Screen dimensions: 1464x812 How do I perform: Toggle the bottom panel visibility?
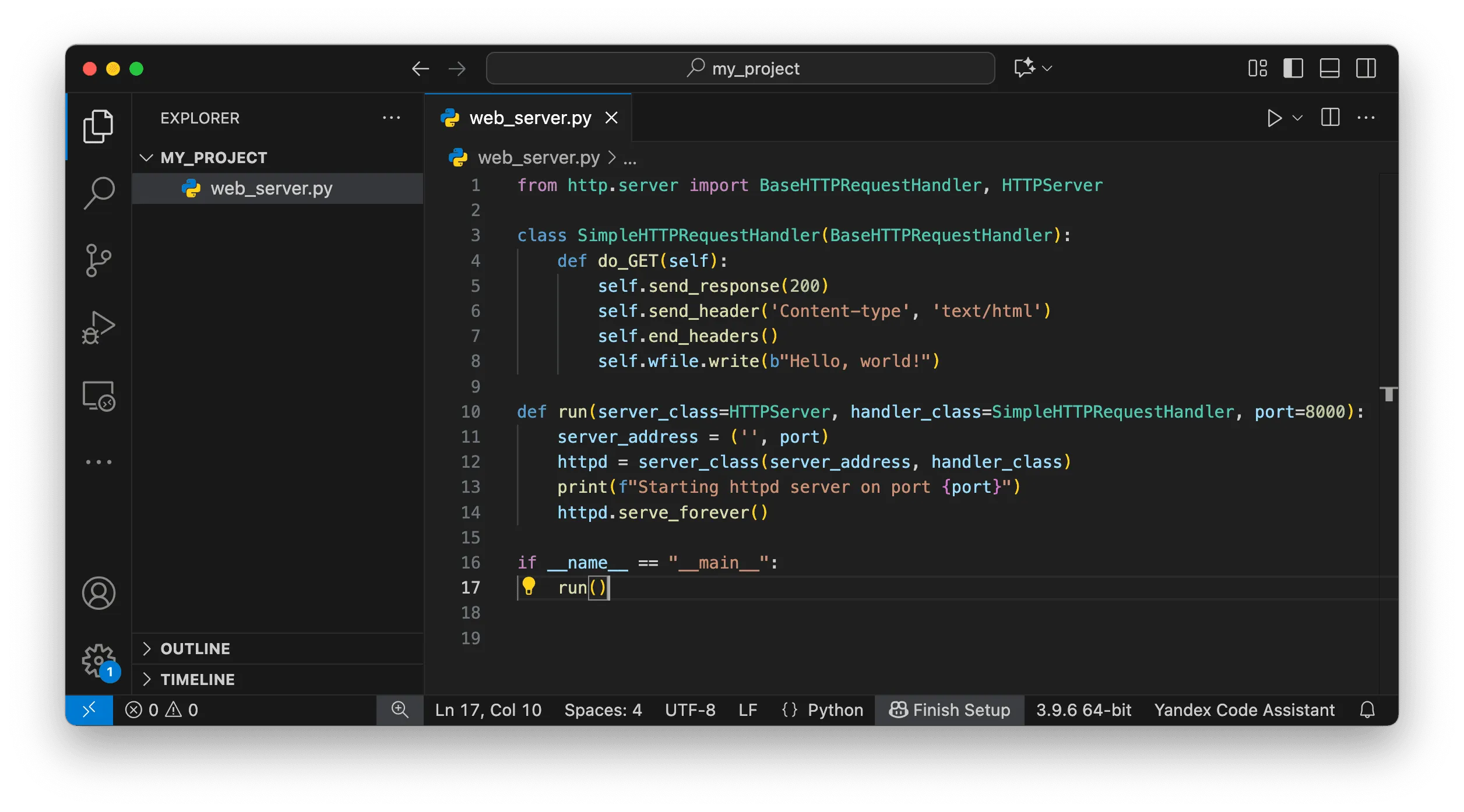1330,68
